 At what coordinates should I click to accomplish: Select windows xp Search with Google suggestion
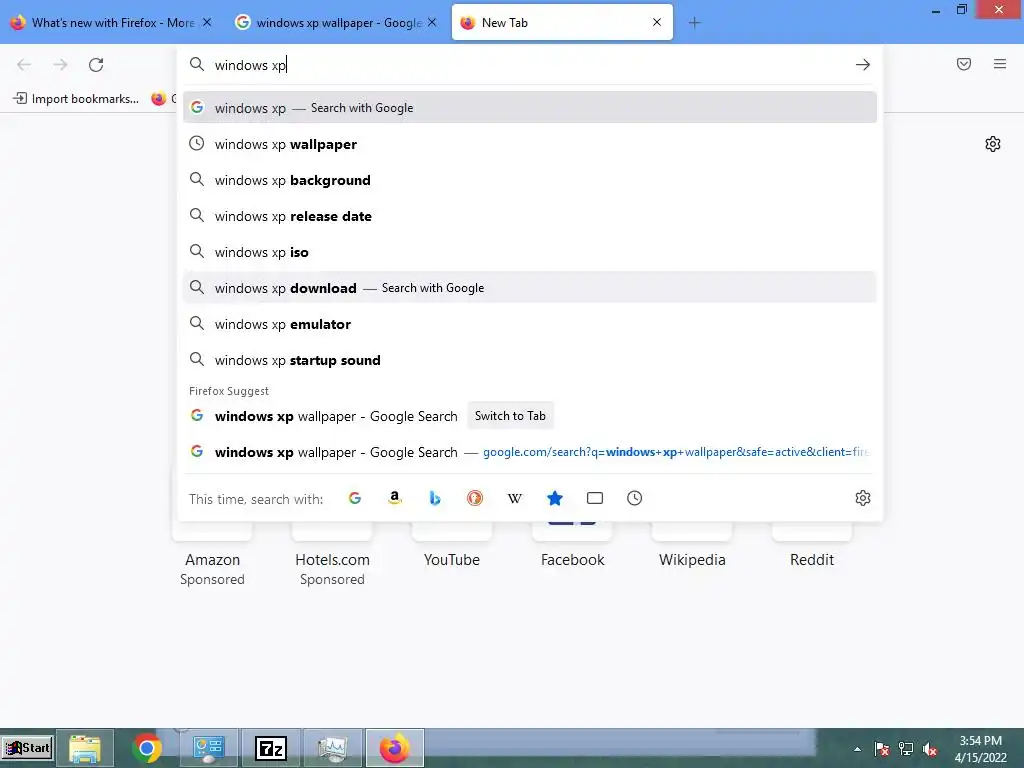(x=530, y=108)
